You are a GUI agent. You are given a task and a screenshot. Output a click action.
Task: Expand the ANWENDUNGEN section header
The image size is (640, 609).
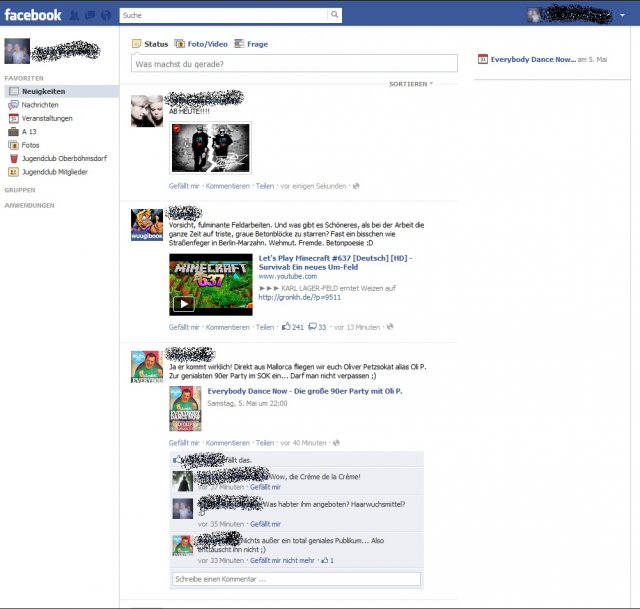29,205
